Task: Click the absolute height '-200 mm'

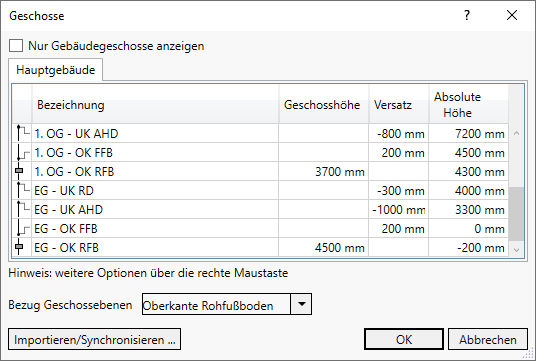Action: click(468, 248)
